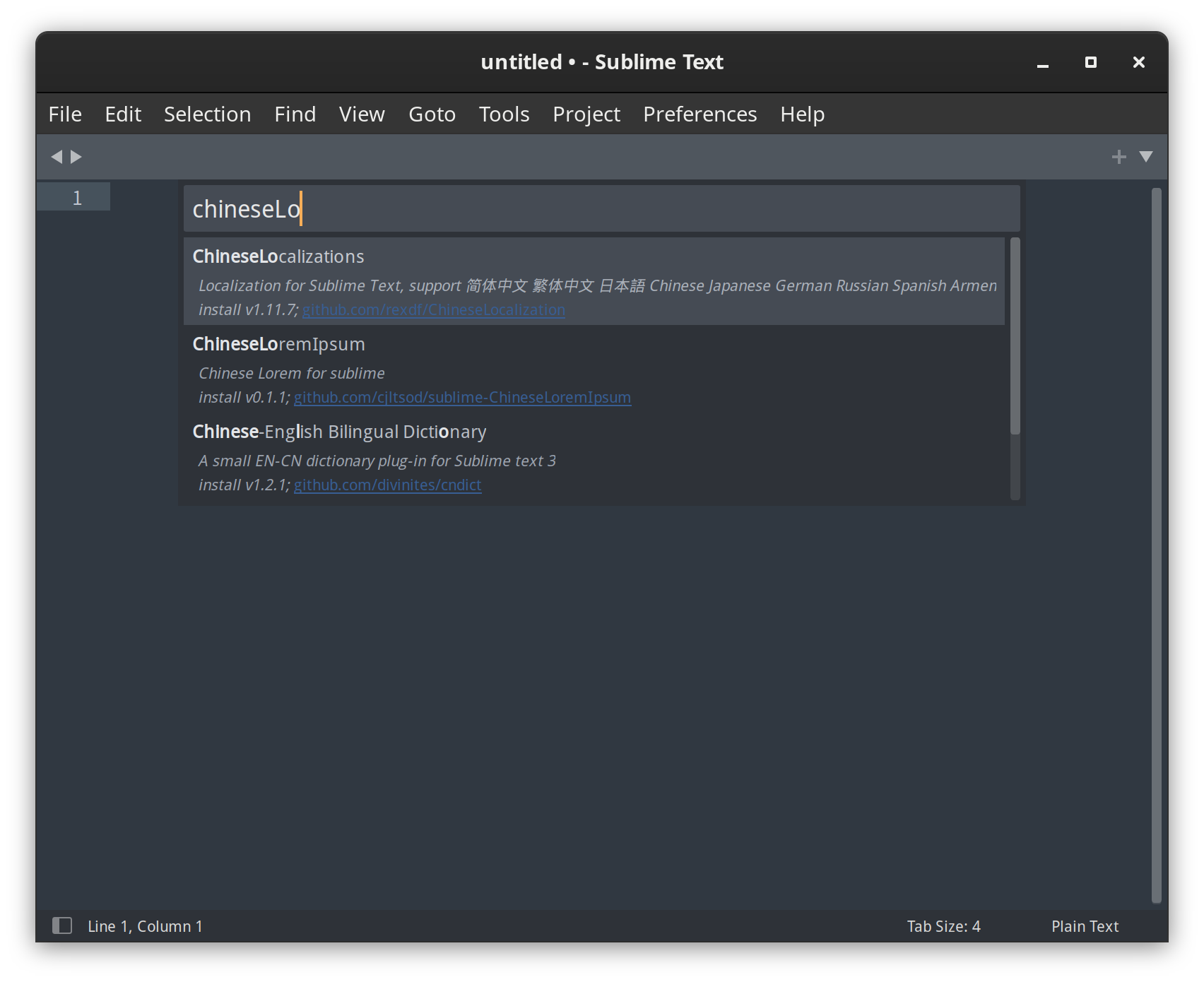
Task: Focus the chineseLo search input
Action: pyautogui.click(x=601, y=209)
